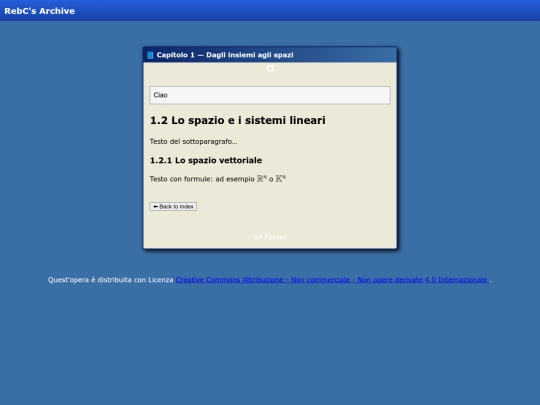Click the RebC's Archive site title

tap(39, 11)
